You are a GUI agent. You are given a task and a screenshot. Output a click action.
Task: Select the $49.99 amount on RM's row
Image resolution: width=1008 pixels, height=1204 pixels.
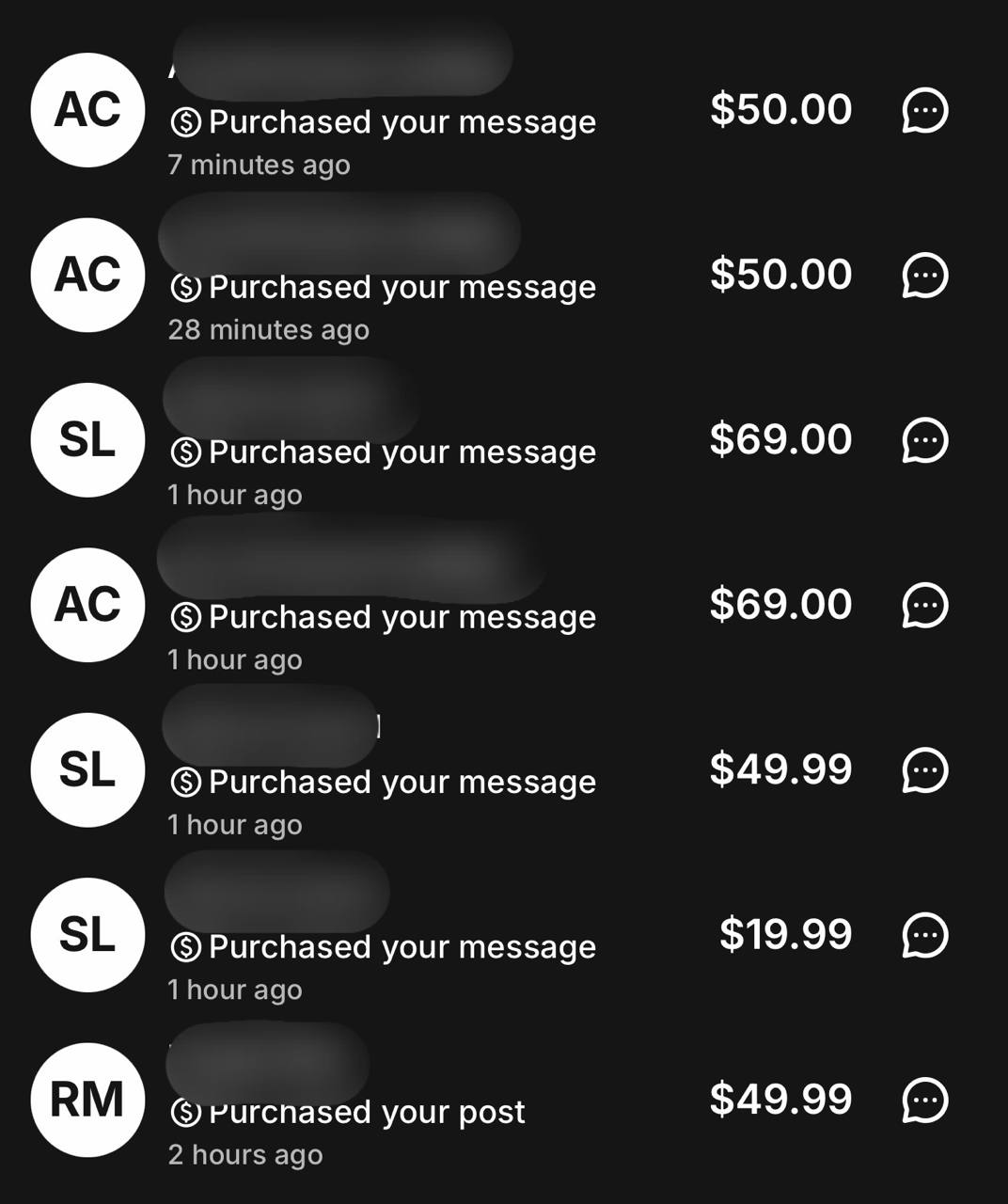click(x=780, y=1099)
